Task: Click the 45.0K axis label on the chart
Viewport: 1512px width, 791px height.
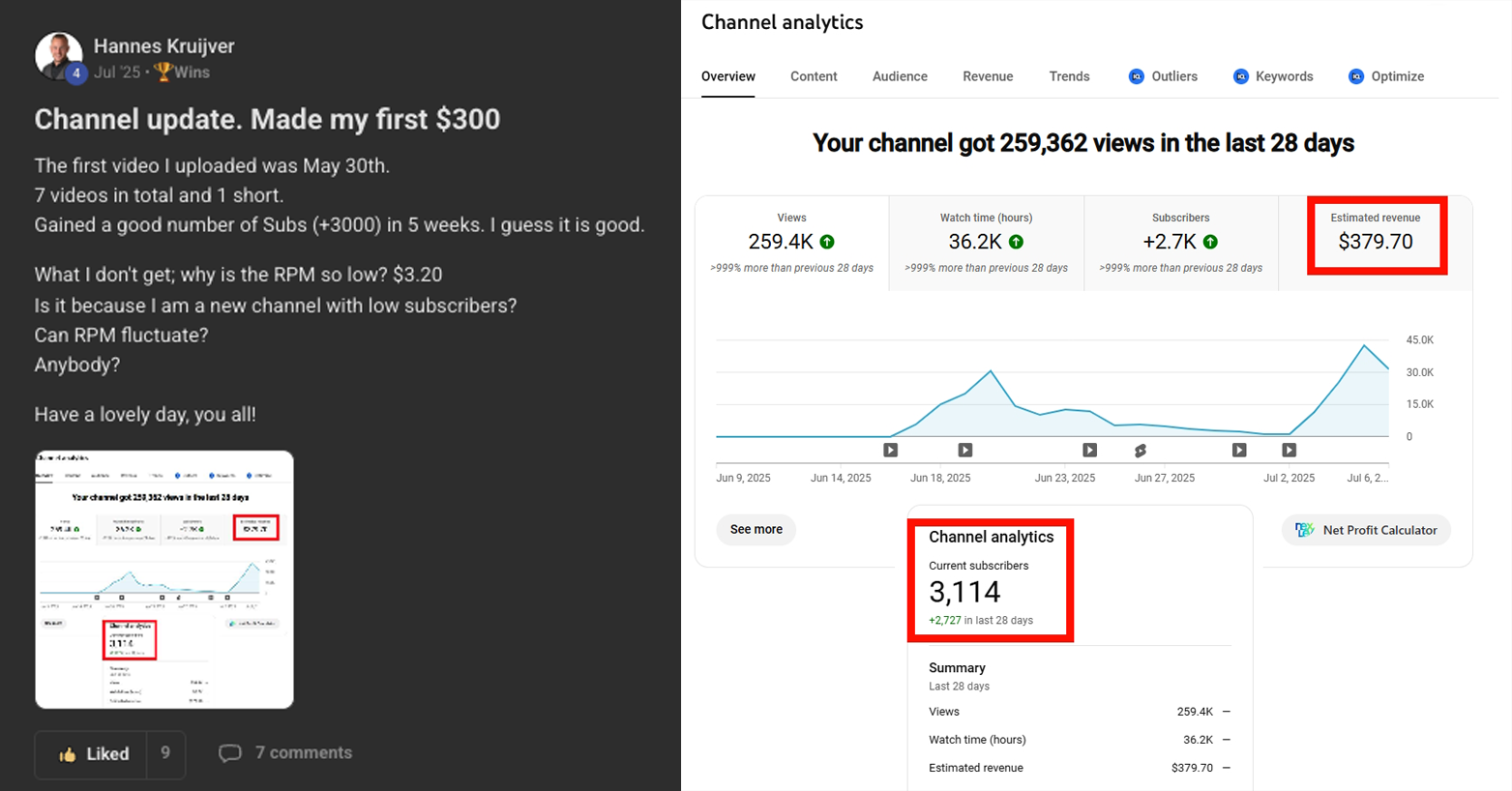Action: [1420, 340]
